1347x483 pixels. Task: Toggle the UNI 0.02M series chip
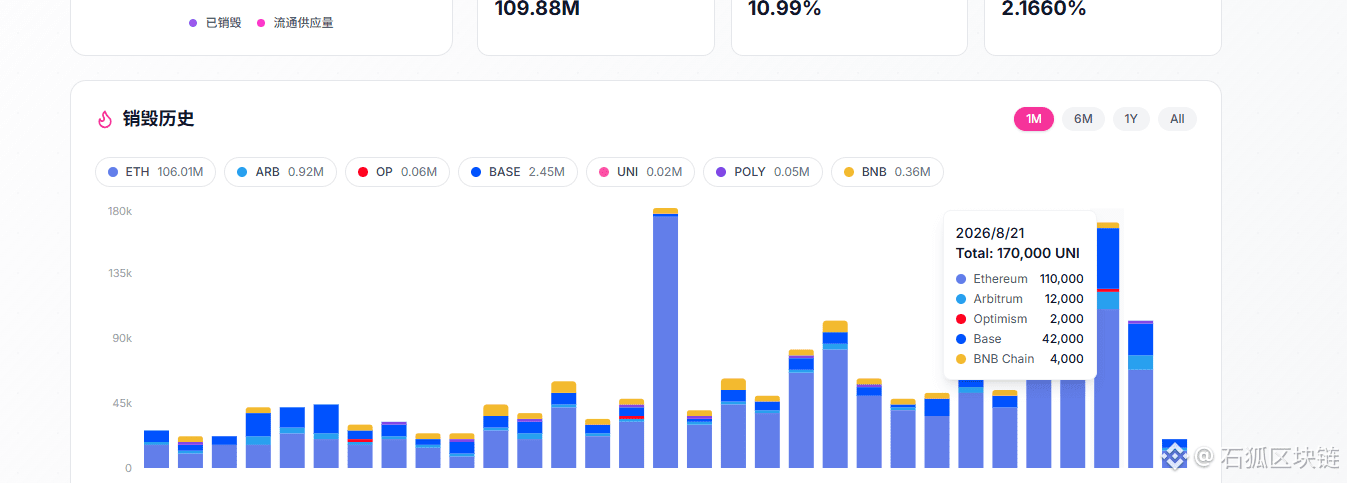[640, 172]
